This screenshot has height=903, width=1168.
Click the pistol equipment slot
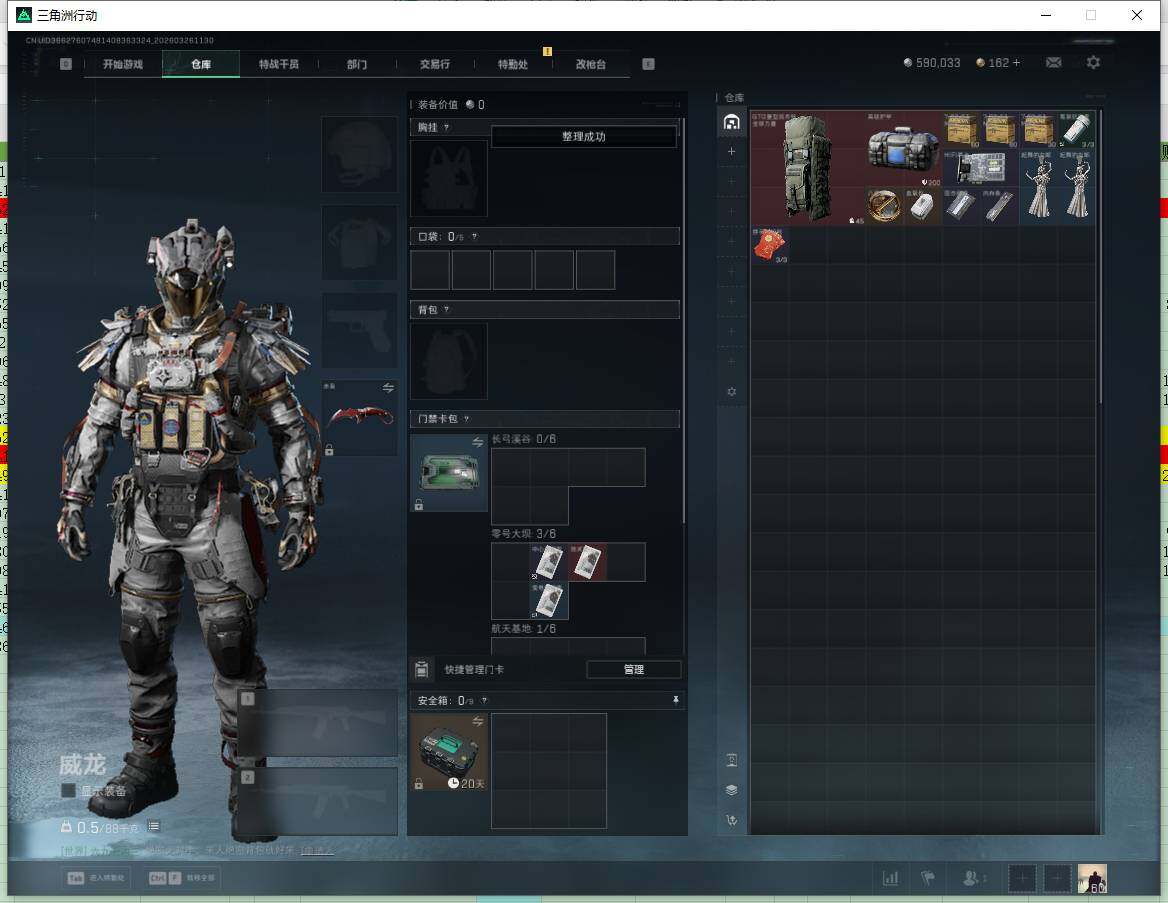point(359,330)
